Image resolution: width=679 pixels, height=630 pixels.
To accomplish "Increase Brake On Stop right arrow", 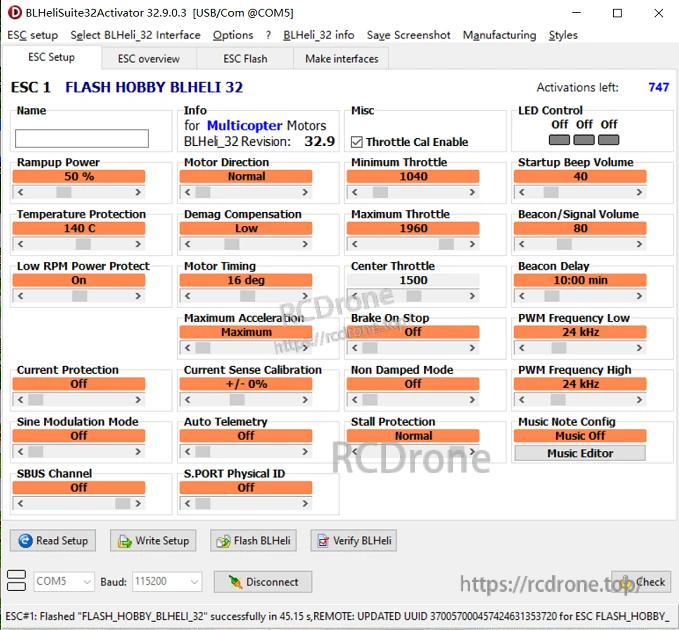I will click(472, 348).
